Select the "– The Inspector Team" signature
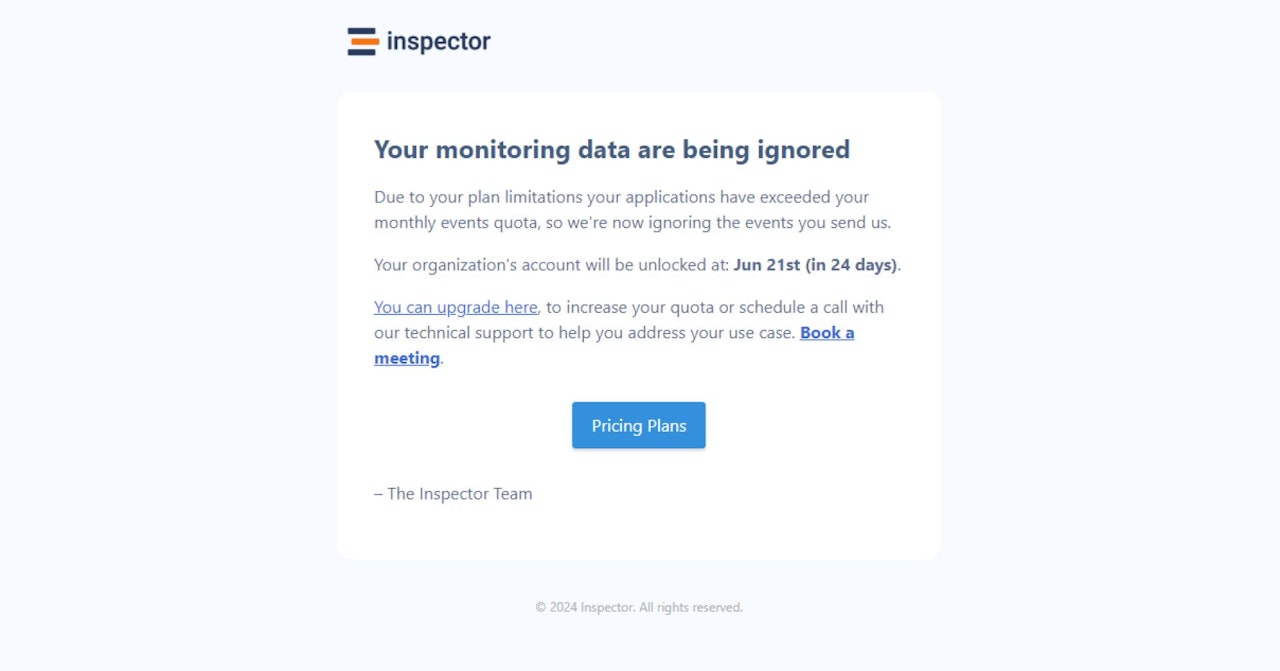This screenshot has height=671, width=1280. tap(453, 494)
